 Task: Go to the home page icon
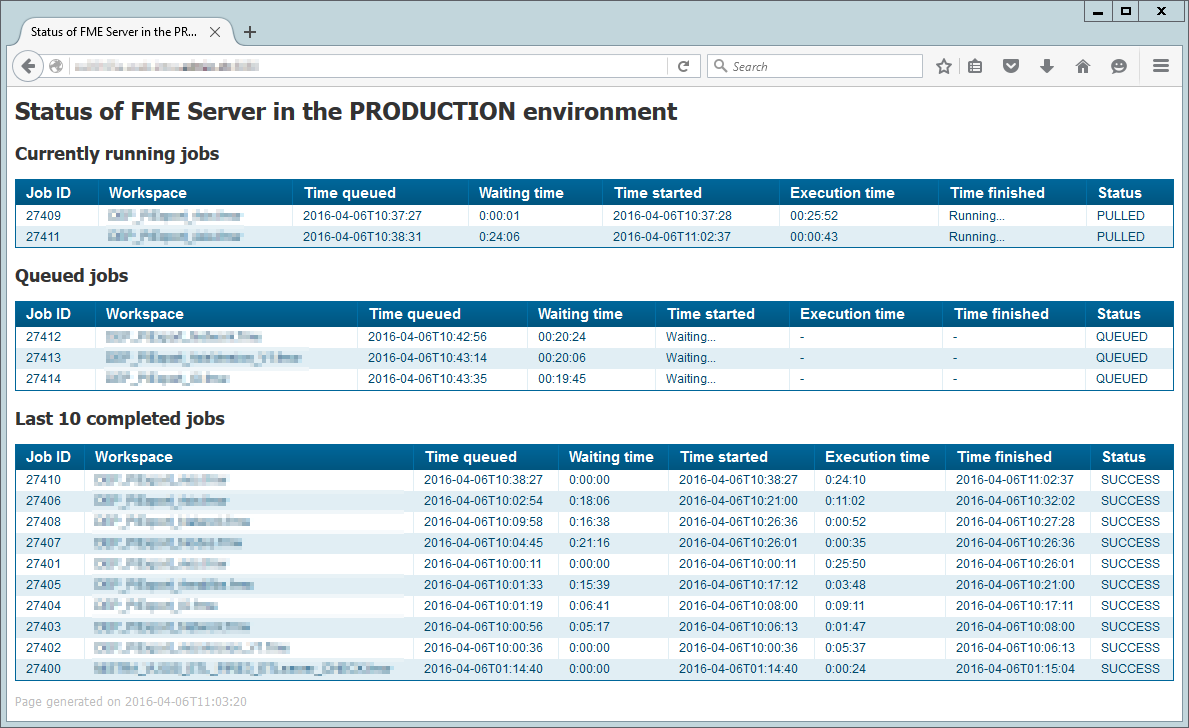[x=1083, y=67]
